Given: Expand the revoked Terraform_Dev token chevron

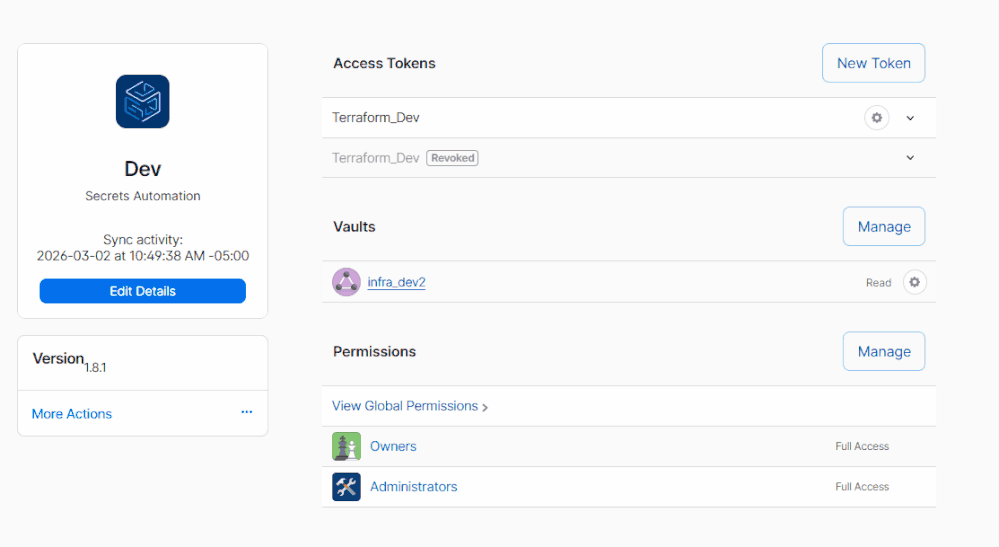Looking at the screenshot, I should coord(910,158).
